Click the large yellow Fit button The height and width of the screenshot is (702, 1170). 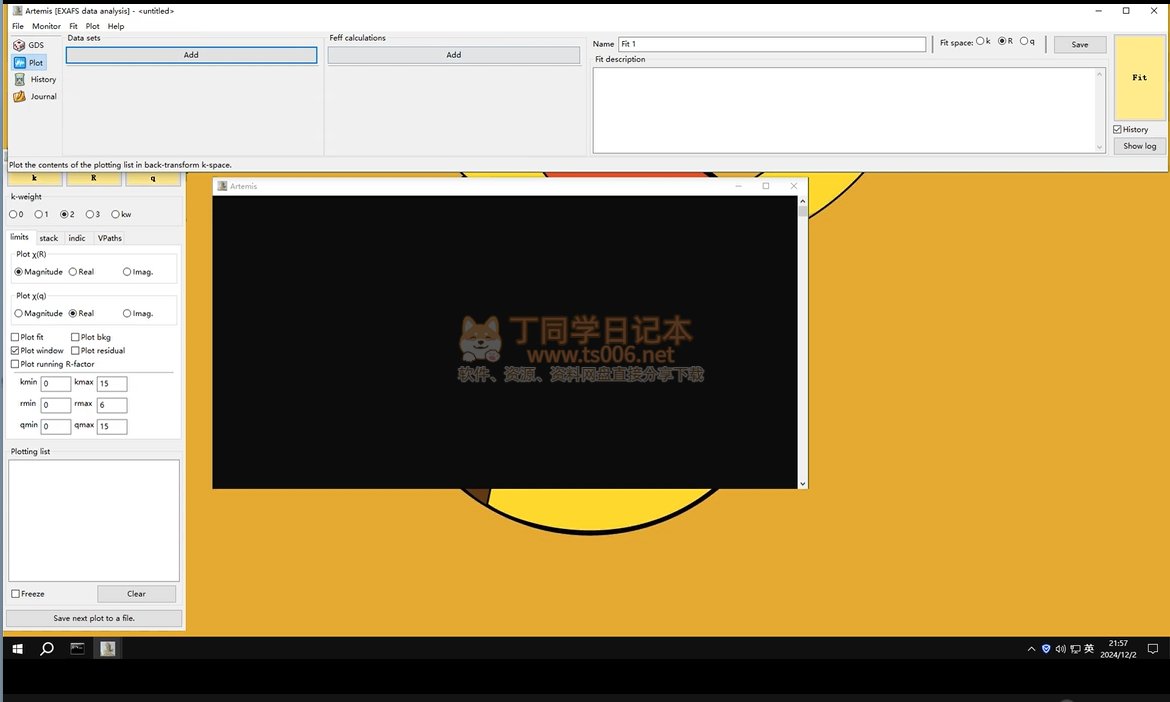(x=1139, y=78)
